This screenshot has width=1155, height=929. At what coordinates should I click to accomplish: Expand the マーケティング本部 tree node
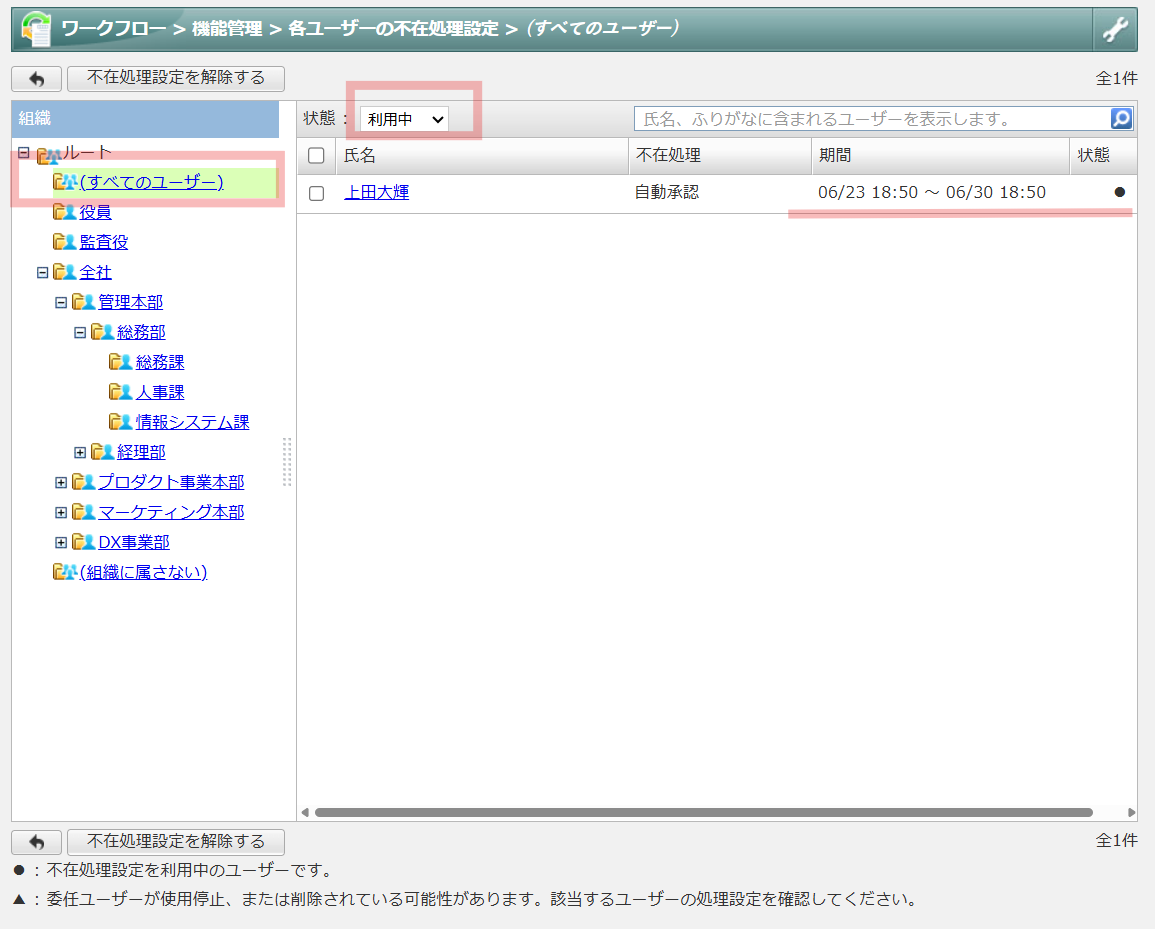pos(61,513)
